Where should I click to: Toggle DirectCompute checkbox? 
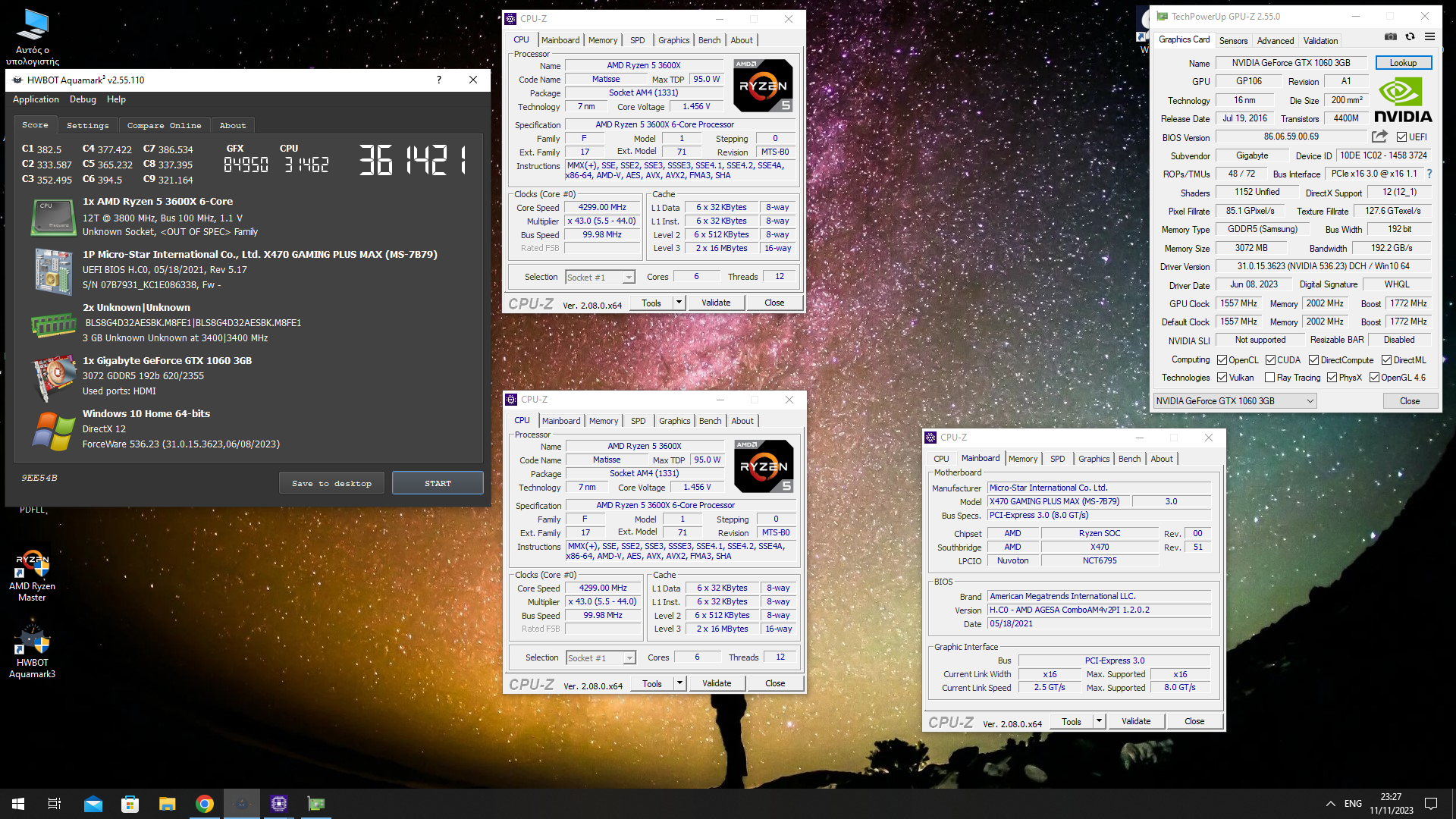pyautogui.click(x=1314, y=360)
